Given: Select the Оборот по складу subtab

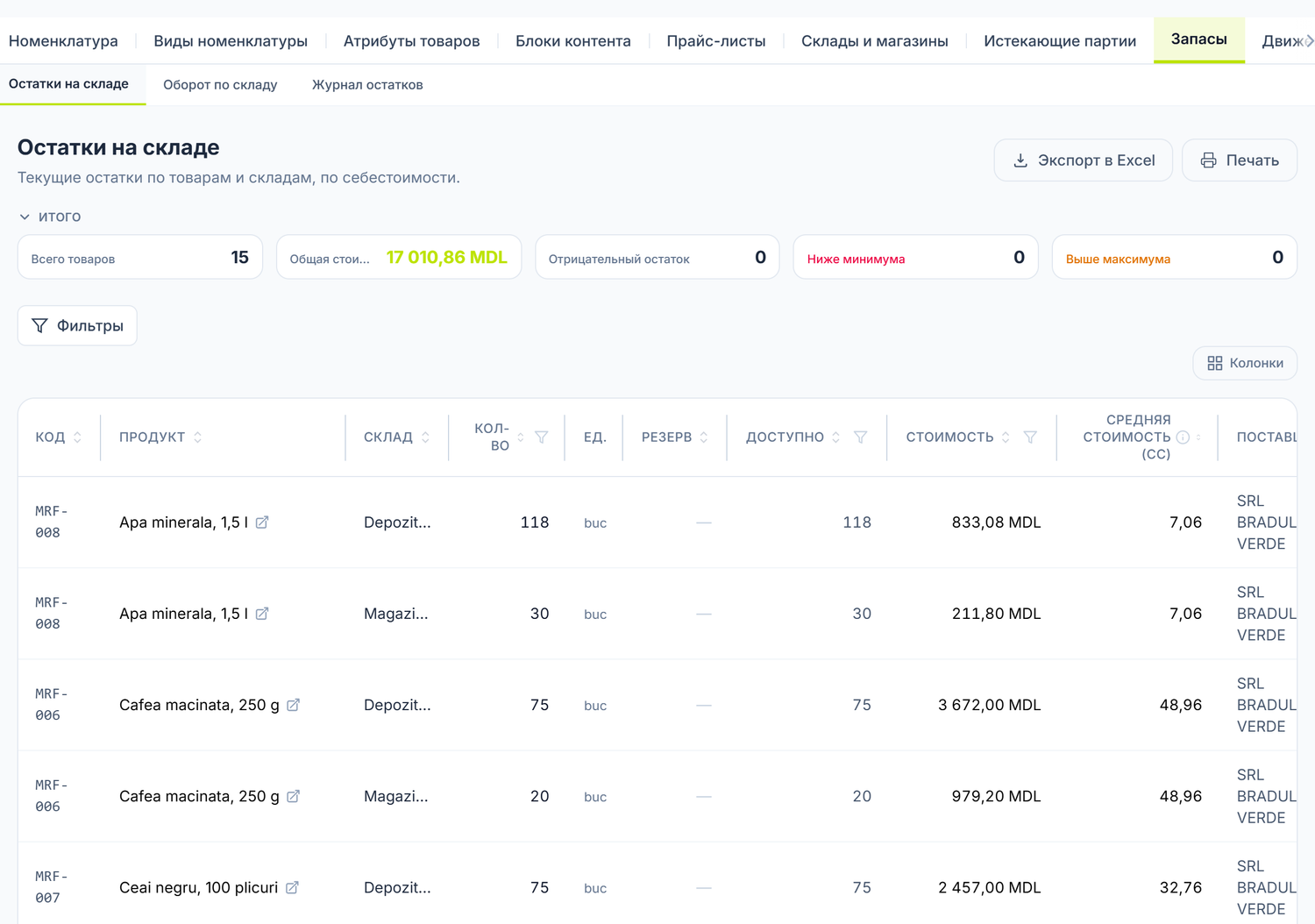Looking at the screenshot, I should pos(220,85).
